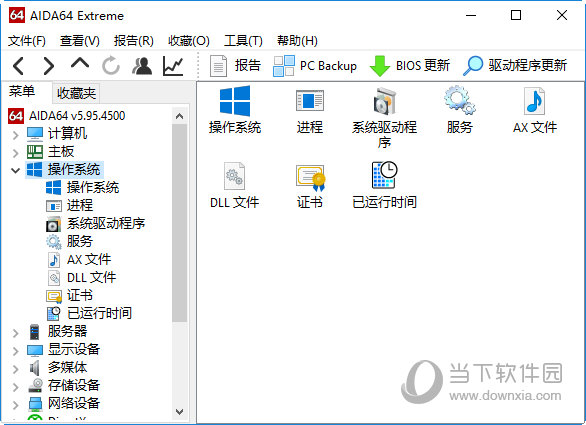The width and height of the screenshot is (586, 425).
Task: Select the AIDA64 v5.95.4500 root node
Action: point(67,116)
